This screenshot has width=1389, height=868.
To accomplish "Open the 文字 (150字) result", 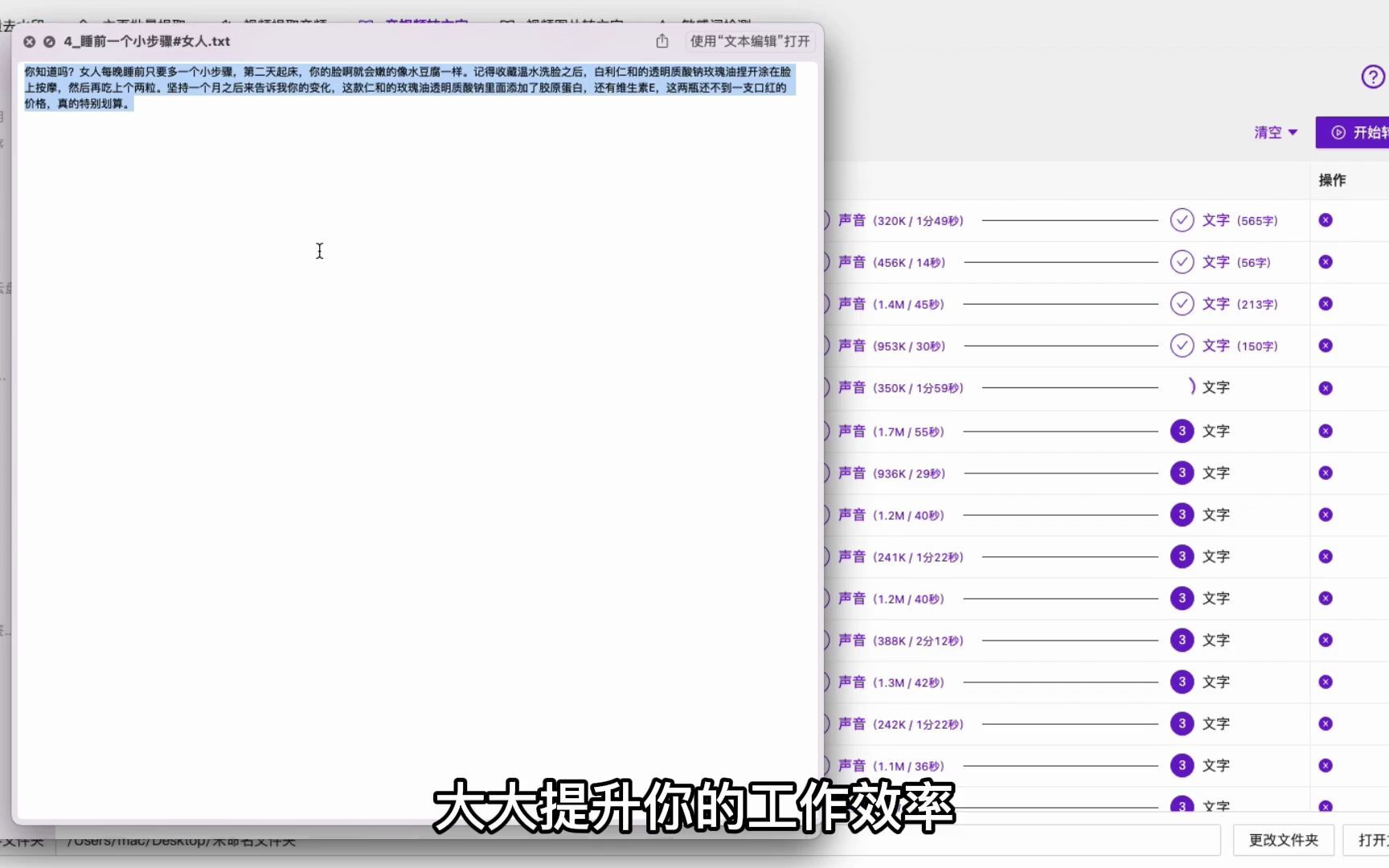I will [x=1239, y=346].
